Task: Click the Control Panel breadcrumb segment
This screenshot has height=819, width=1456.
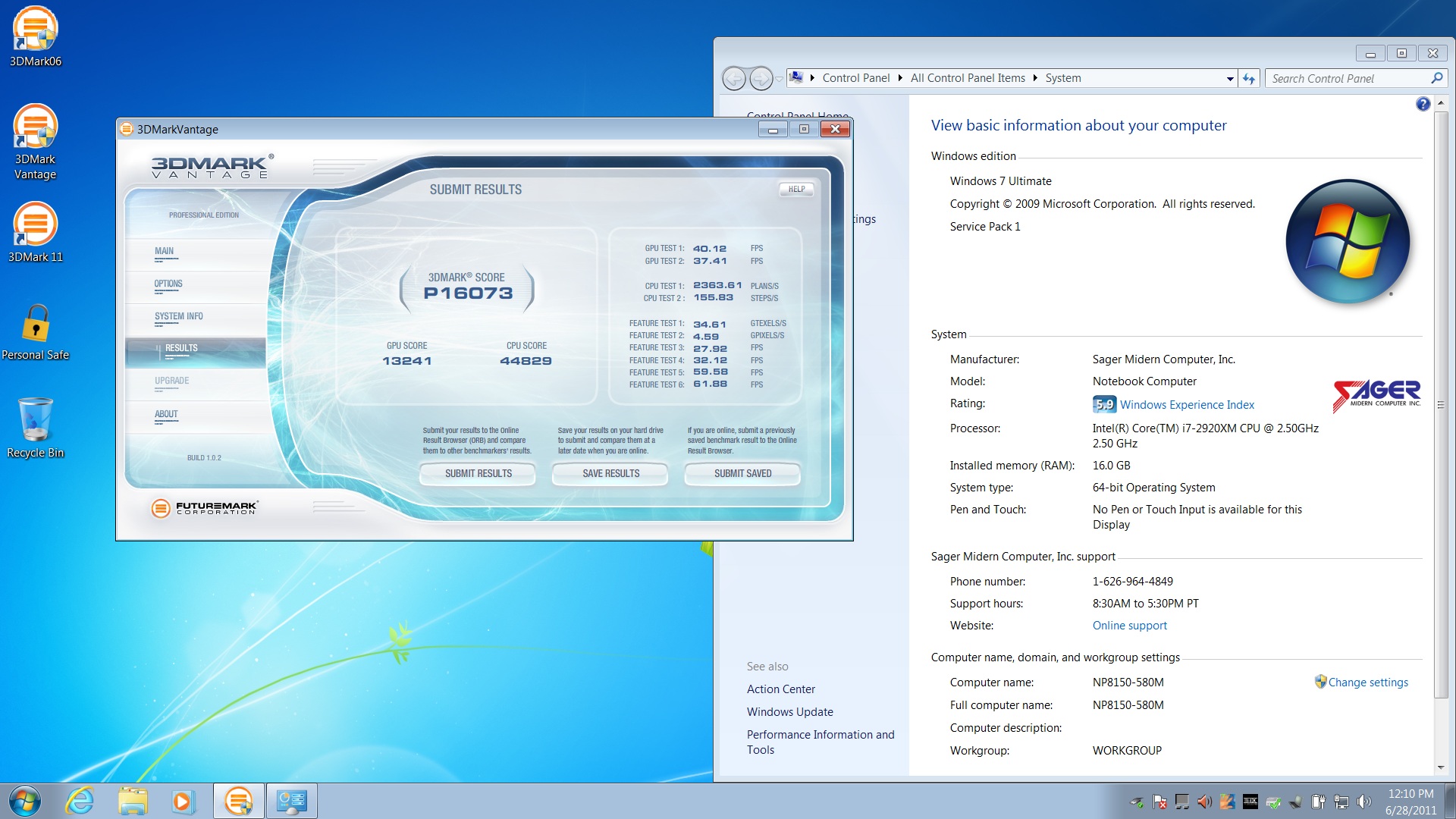Action: [856, 78]
